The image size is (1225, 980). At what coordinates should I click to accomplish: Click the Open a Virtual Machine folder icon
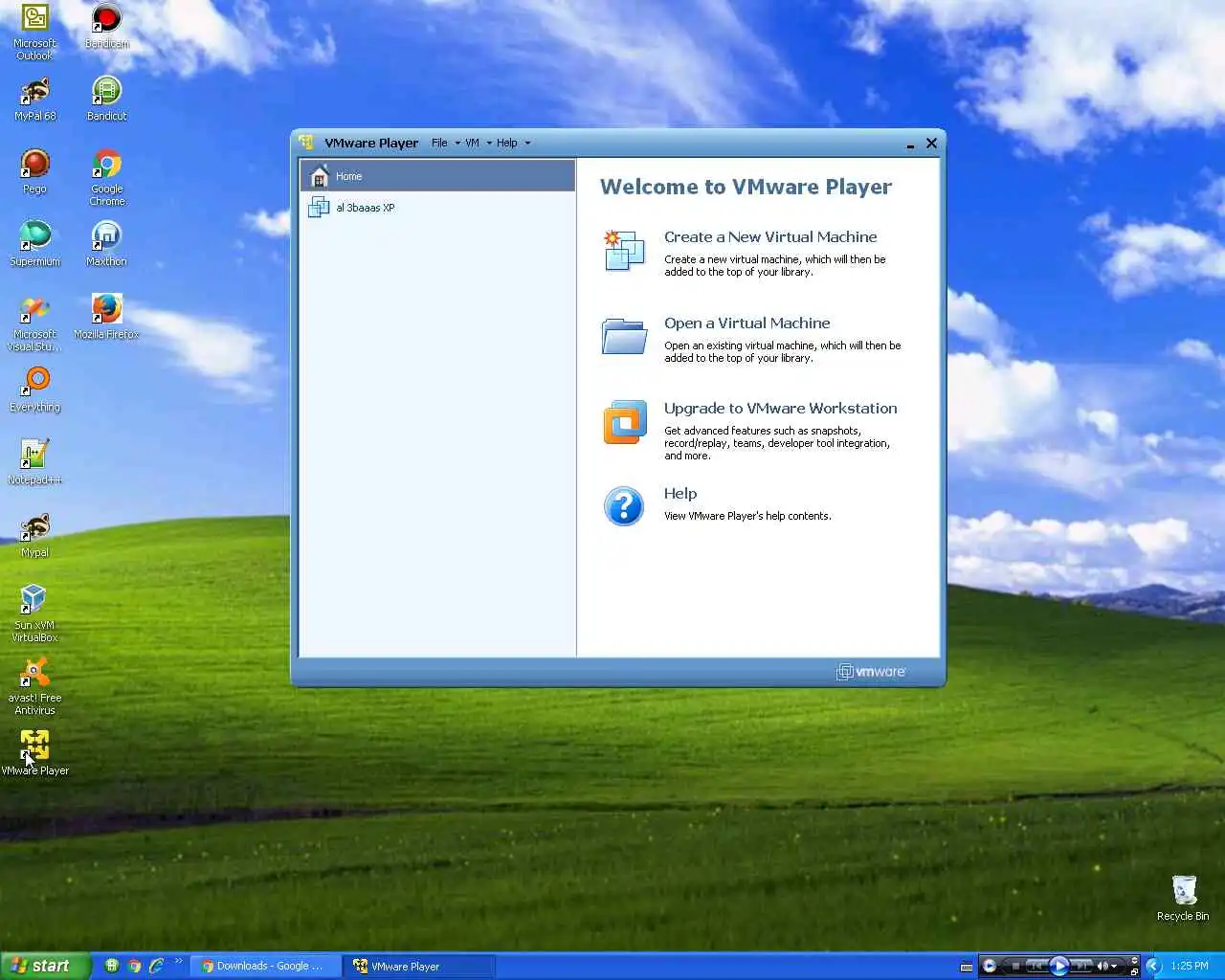coord(624,336)
